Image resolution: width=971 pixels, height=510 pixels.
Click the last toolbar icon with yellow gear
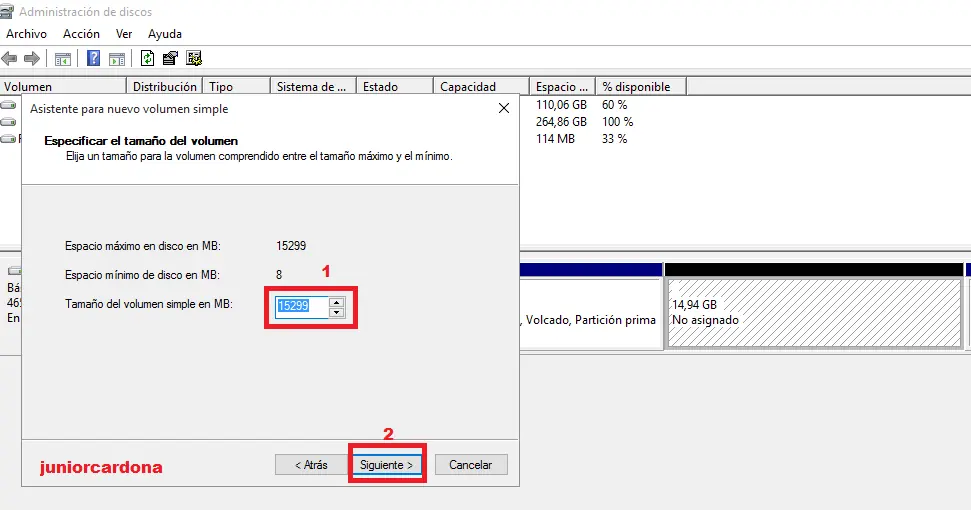(194, 58)
